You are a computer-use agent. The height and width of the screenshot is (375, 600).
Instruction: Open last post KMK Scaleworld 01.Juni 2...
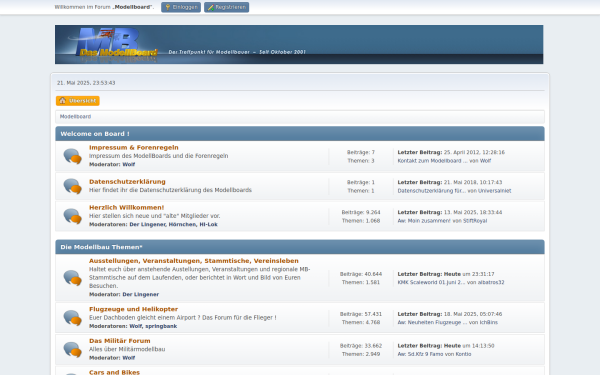click(431, 282)
